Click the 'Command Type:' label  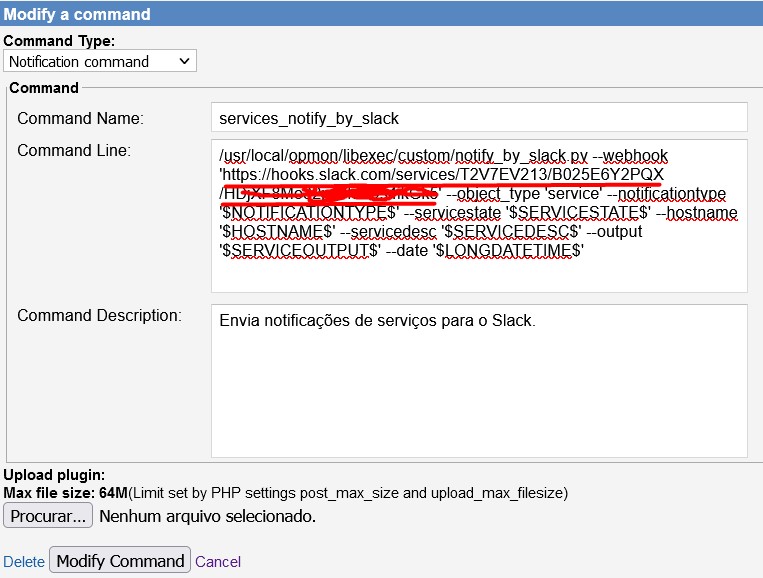coord(60,41)
